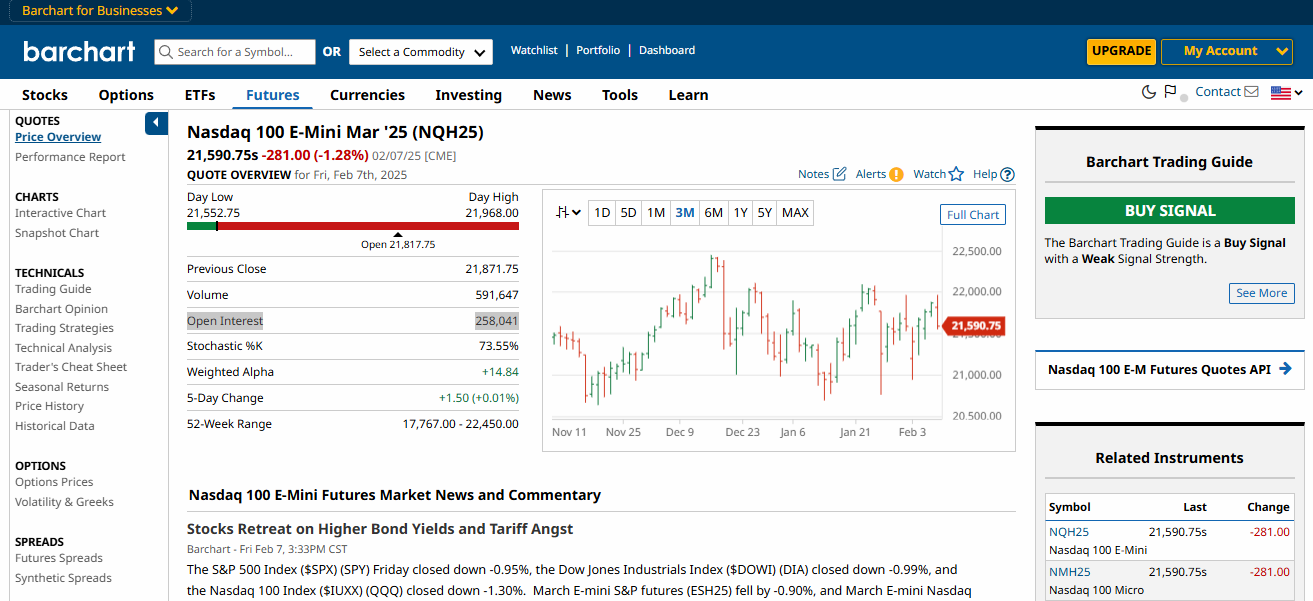Screen dimensions: 1313x601
Task: Open the Stocks menu
Action: [x=45, y=95]
